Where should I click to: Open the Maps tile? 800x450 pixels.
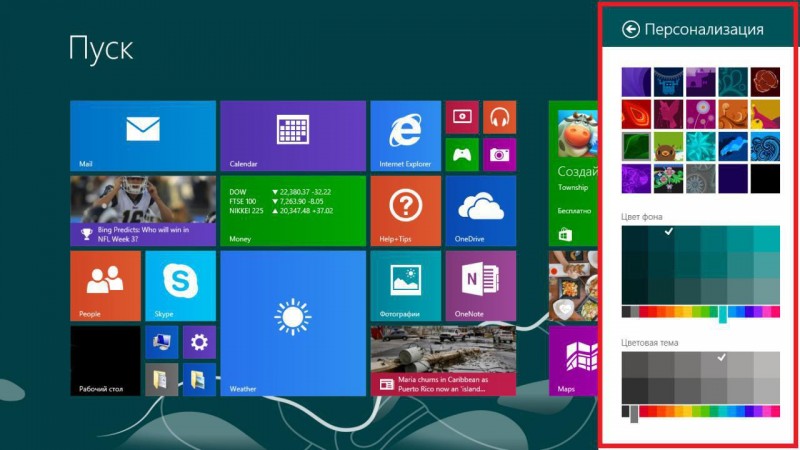[x=573, y=361]
